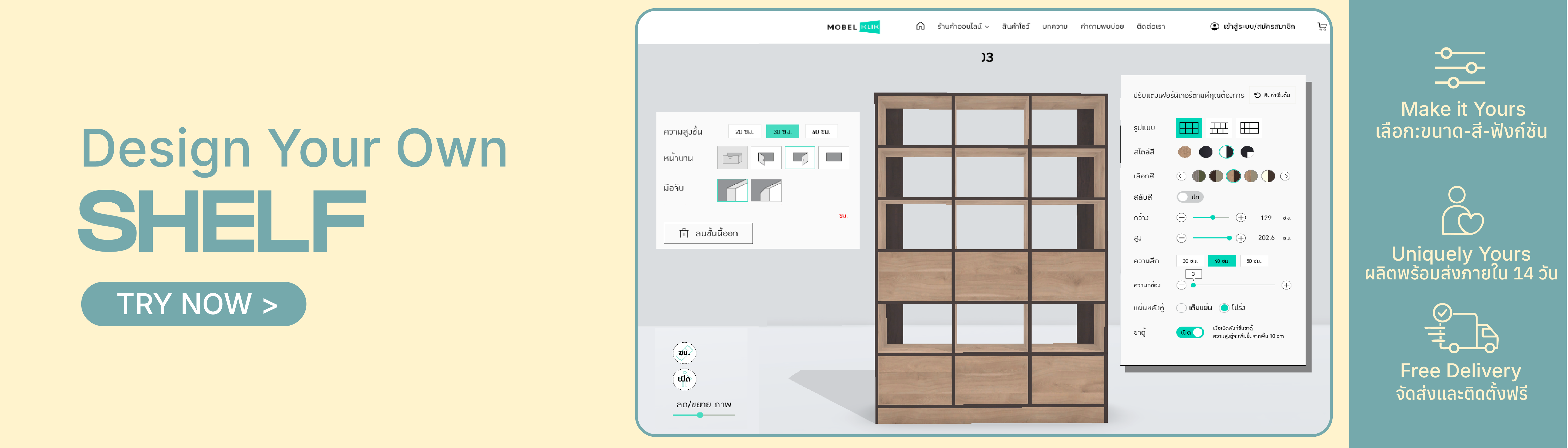1568x448 pixels.
Task: Click the 202.6 height value
Action: pyautogui.click(x=1266, y=238)
